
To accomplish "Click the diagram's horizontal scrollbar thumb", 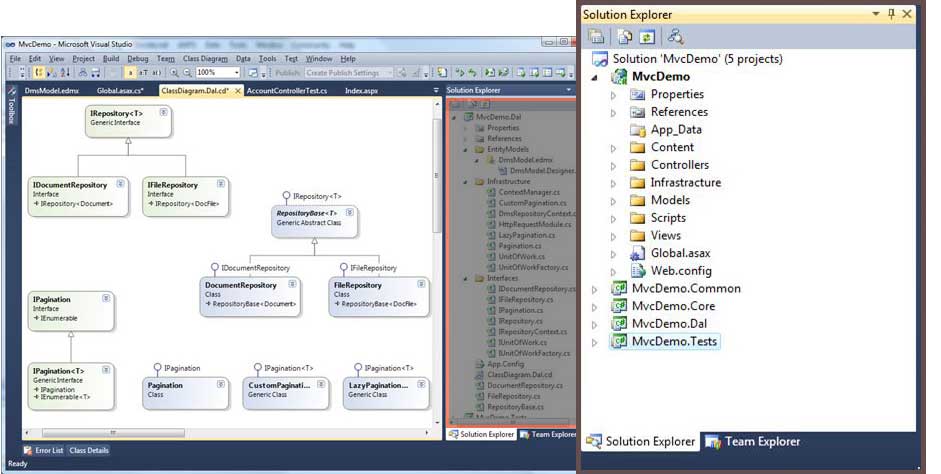I will (113, 433).
